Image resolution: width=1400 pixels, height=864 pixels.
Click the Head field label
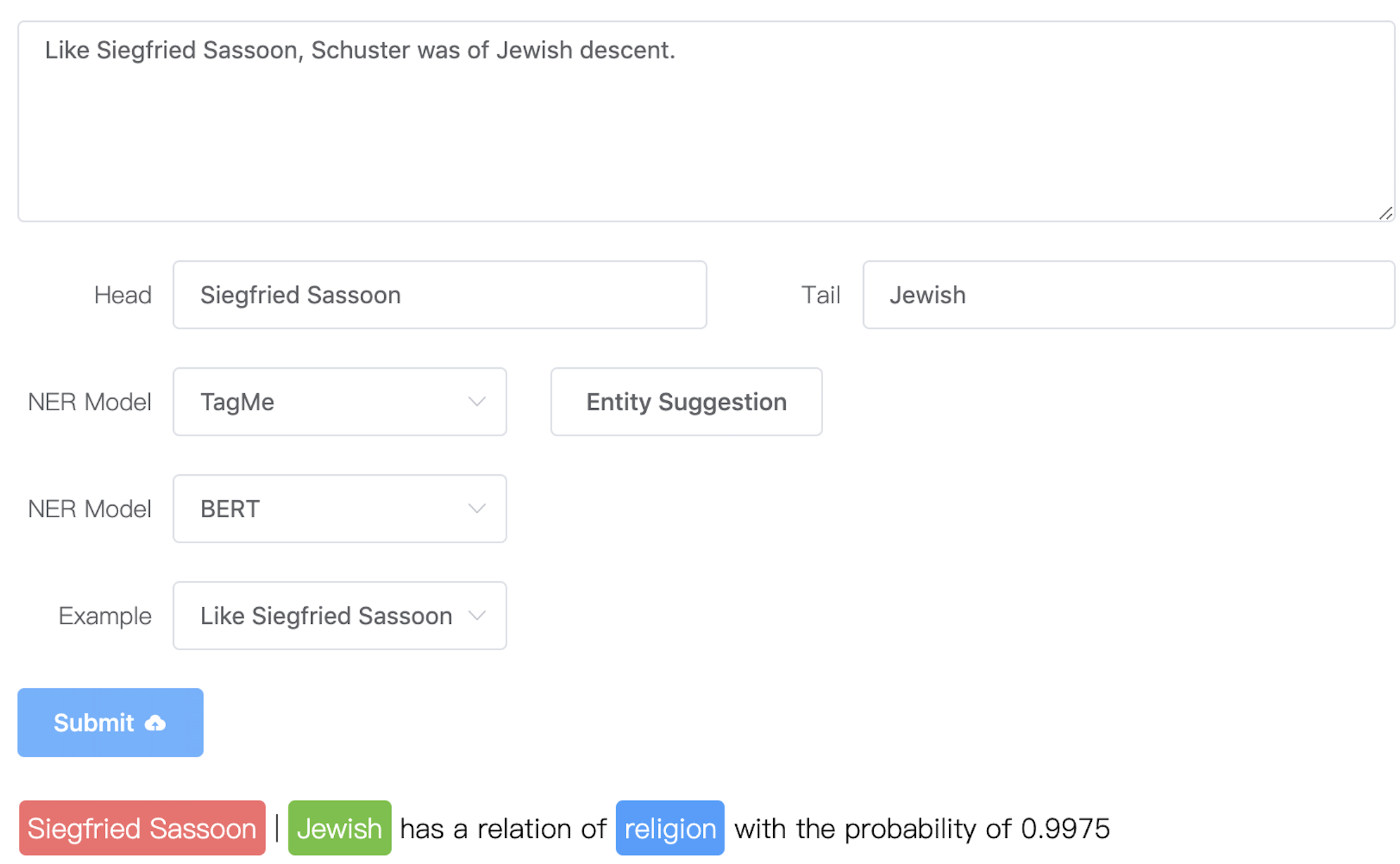click(123, 295)
